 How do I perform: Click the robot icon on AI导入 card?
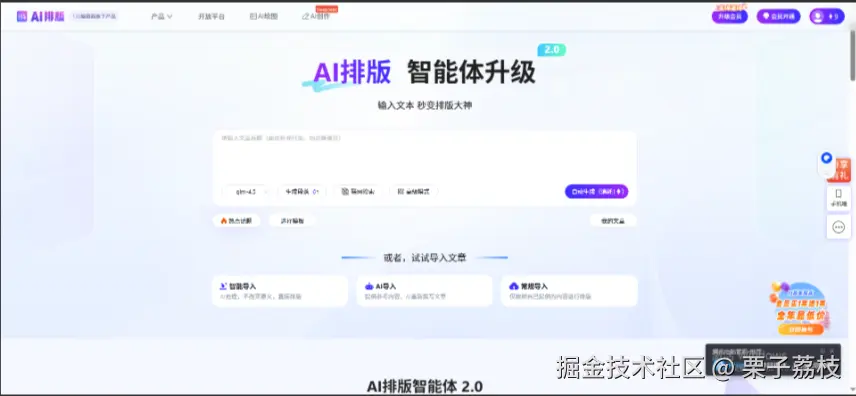click(x=369, y=286)
